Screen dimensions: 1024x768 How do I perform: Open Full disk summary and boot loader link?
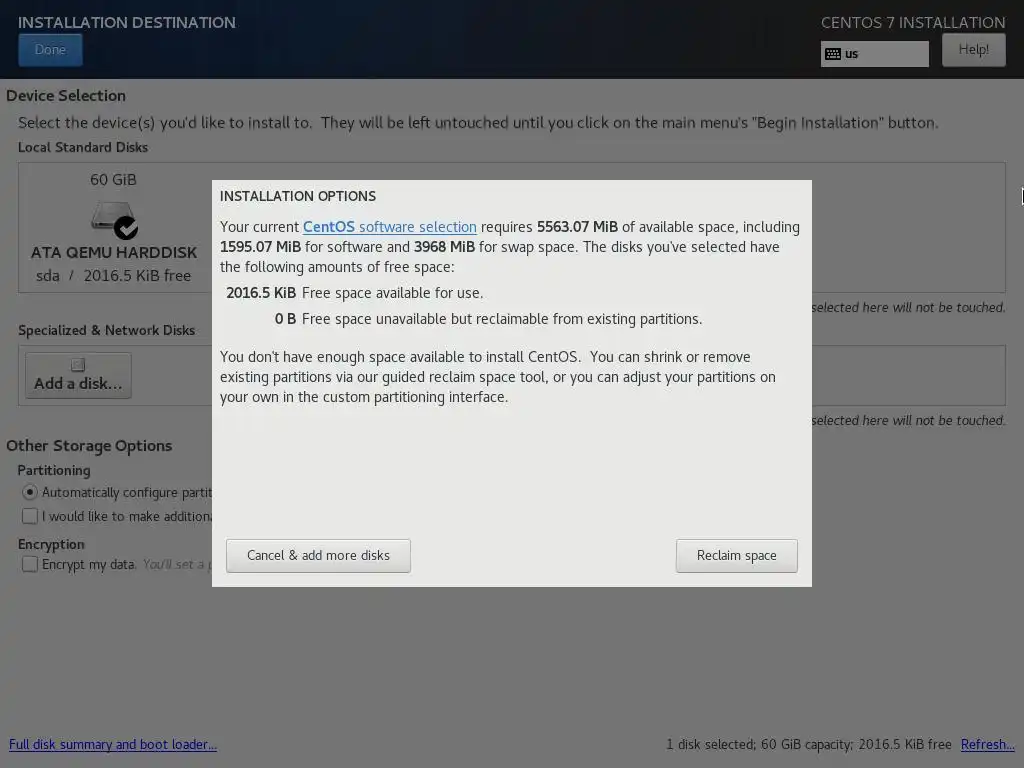(x=113, y=744)
